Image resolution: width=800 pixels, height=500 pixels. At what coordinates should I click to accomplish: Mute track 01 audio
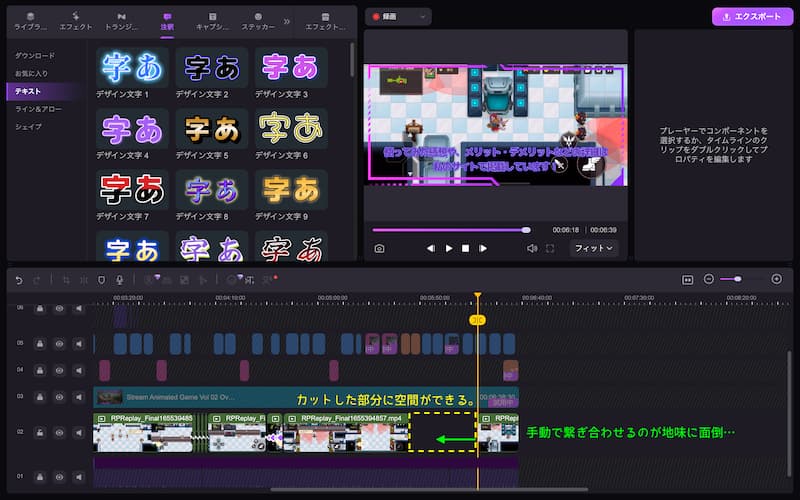(79, 477)
